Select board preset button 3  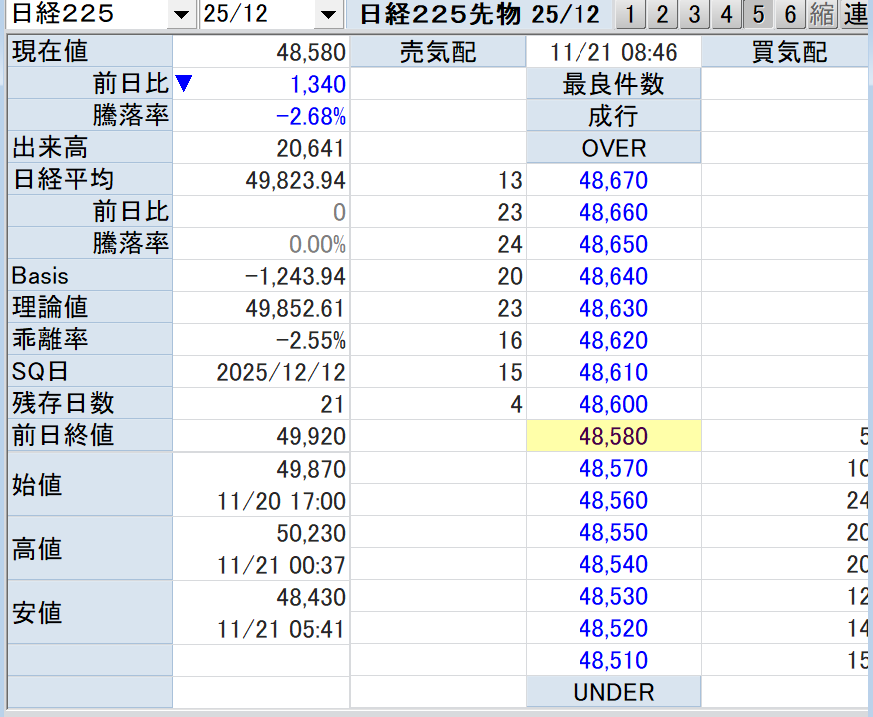point(694,15)
